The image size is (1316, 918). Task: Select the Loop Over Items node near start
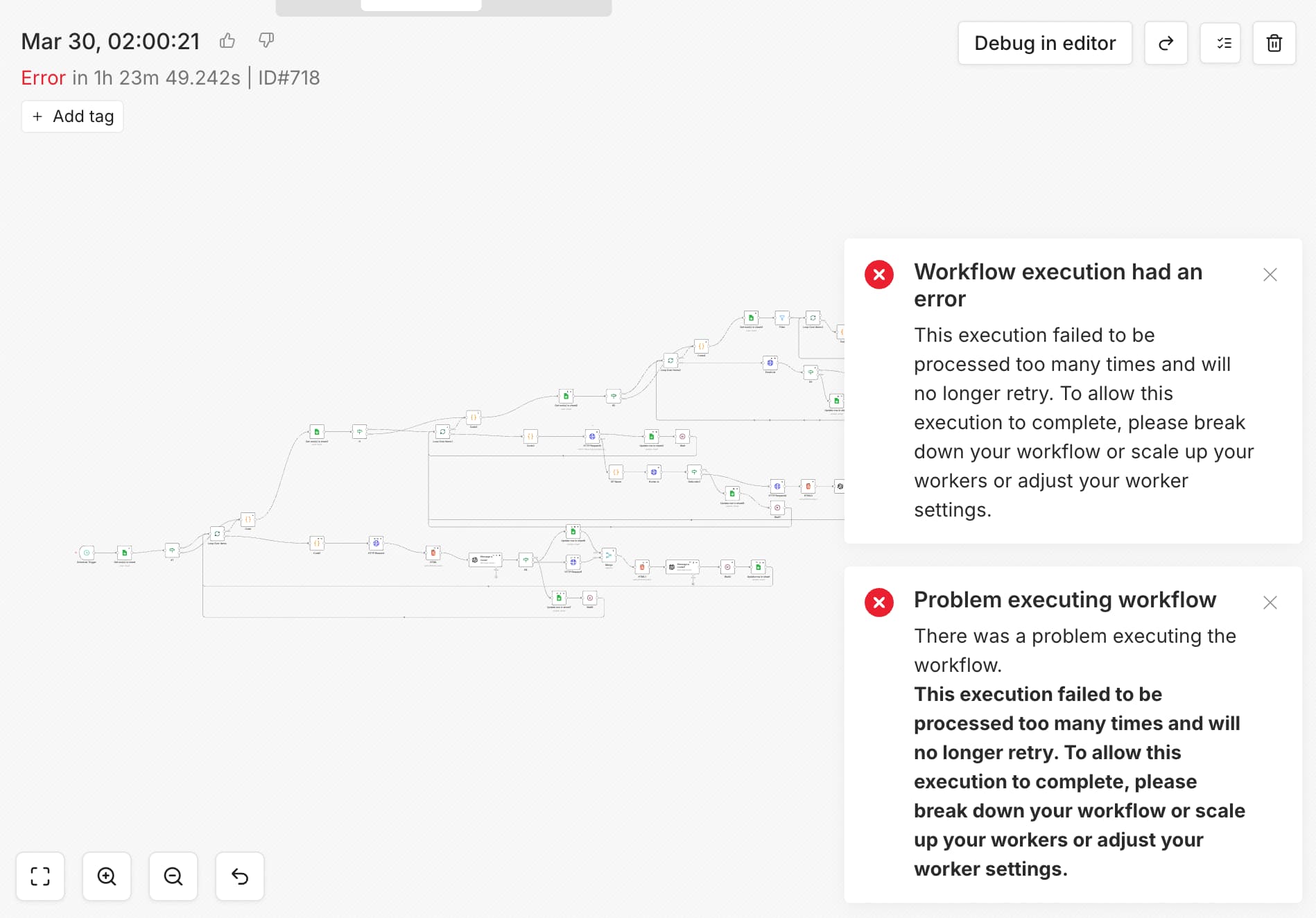coord(217,534)
